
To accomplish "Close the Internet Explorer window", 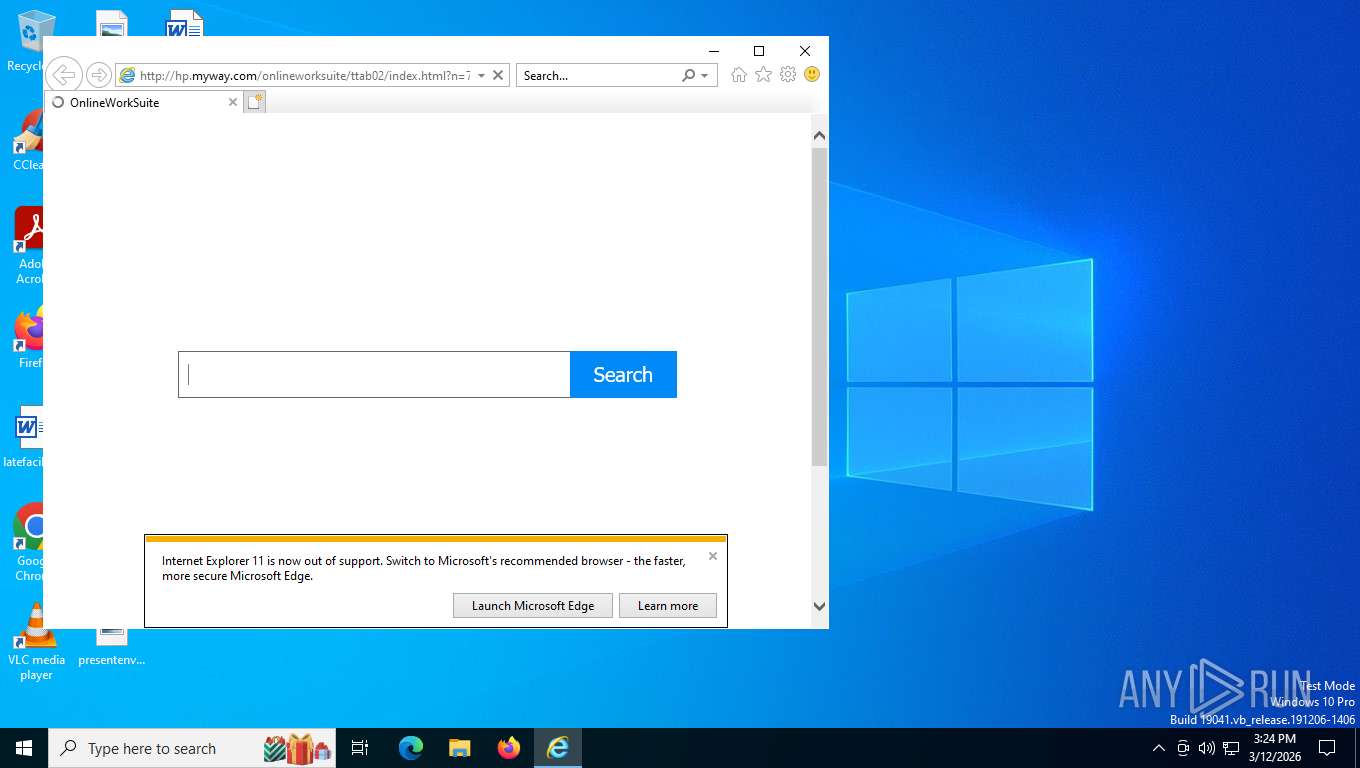I will pyautogui.click(x=805, y=51).
